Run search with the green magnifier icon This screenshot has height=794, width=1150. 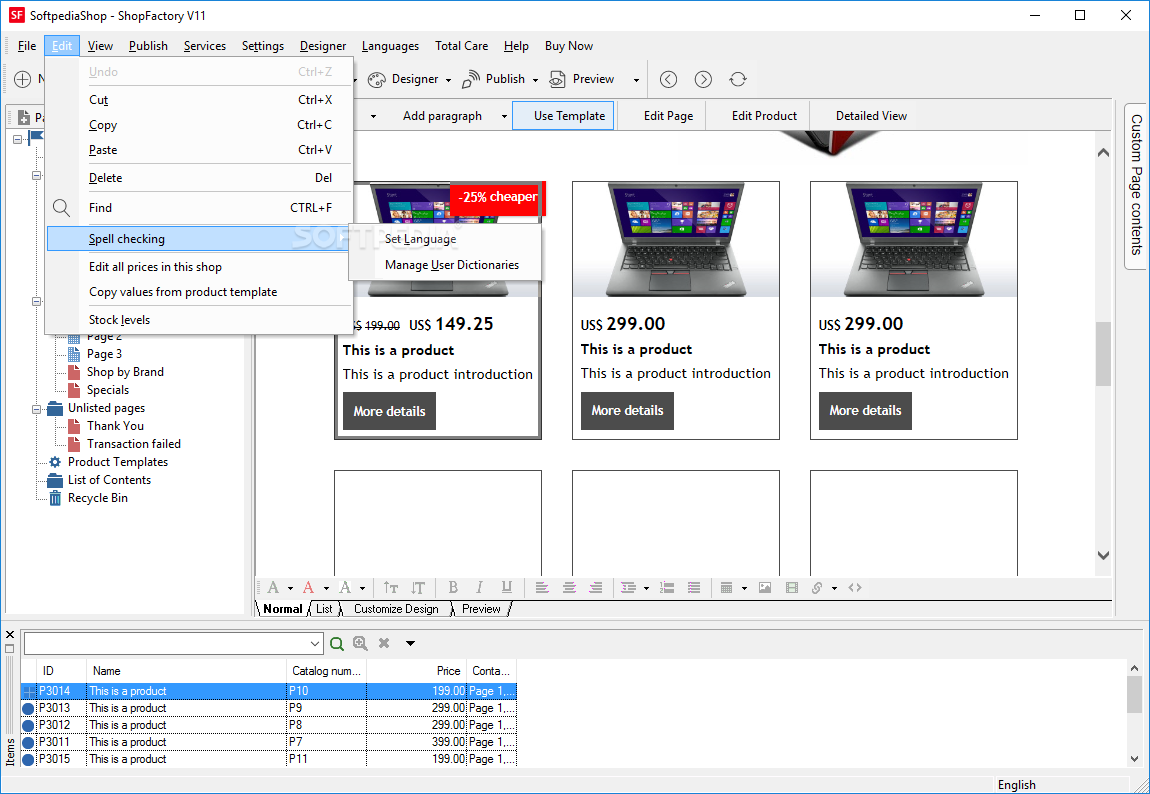337,644
